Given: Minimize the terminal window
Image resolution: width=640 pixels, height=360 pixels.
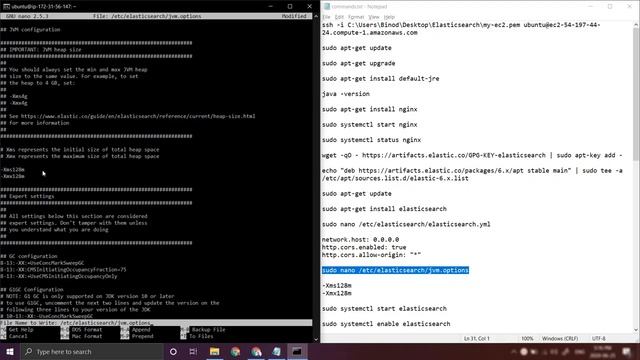Looking at the screenshot, I should pyautogui.click(x=271, y=7).
